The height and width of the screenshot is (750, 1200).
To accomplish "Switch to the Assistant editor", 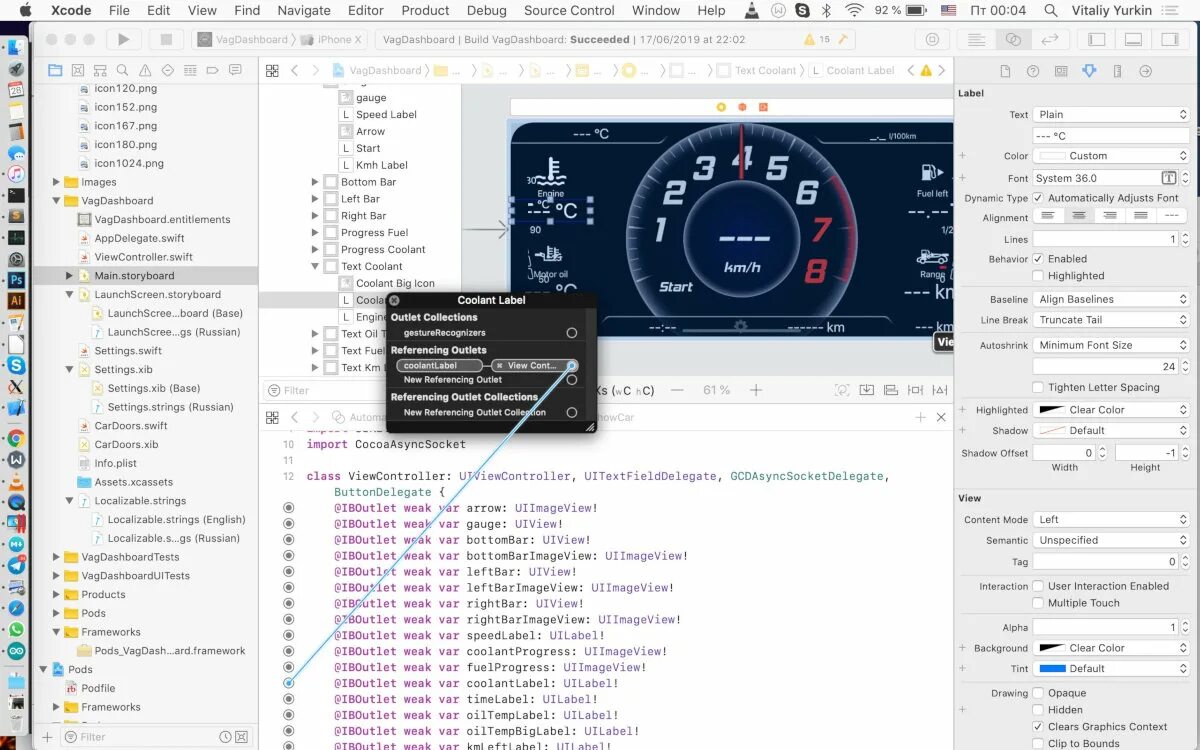I will [x=1014, y=38].
